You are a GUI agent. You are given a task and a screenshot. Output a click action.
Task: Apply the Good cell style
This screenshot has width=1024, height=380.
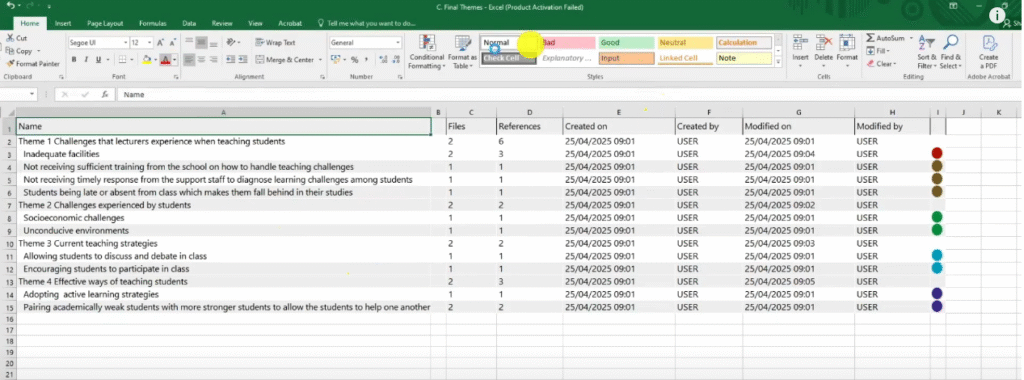coord(626,42)
